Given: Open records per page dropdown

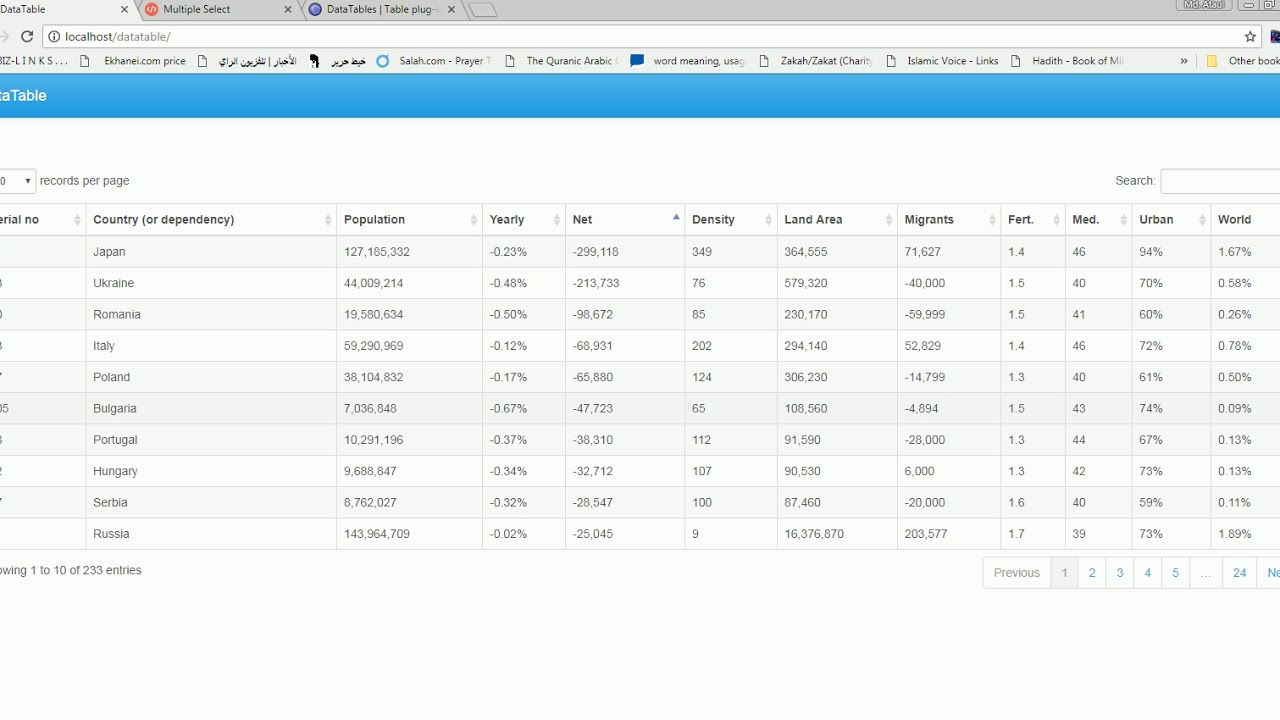Looking at the screenshot, I should coord(17,181).
